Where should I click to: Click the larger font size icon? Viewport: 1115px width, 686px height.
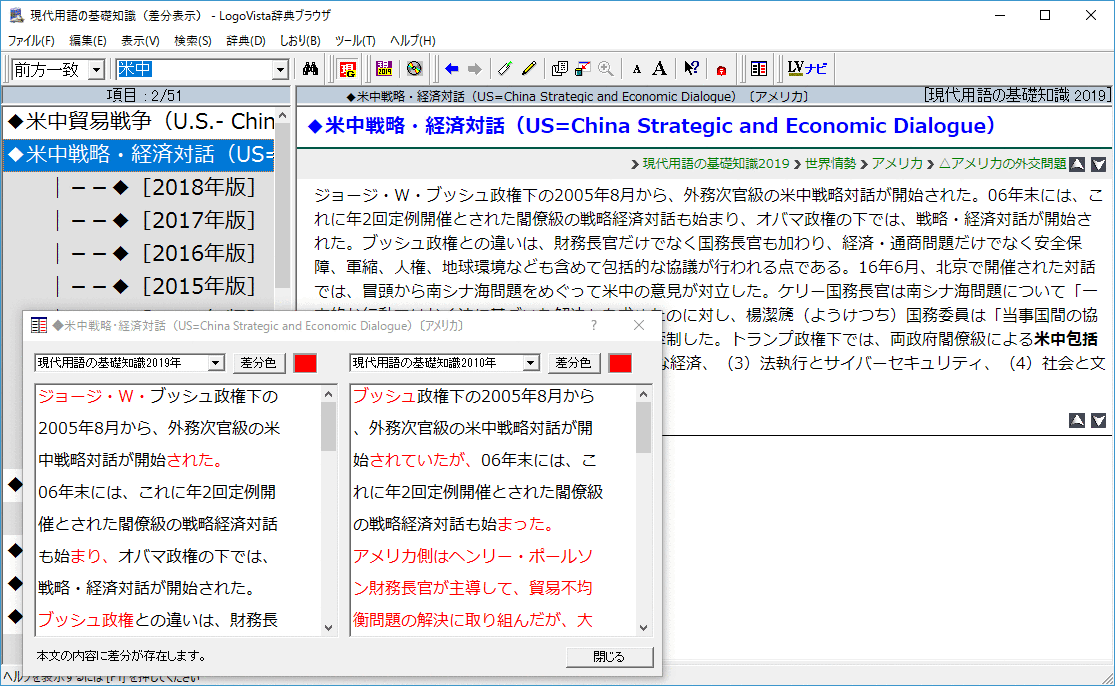pyautogui.click(x=660, y=69)
